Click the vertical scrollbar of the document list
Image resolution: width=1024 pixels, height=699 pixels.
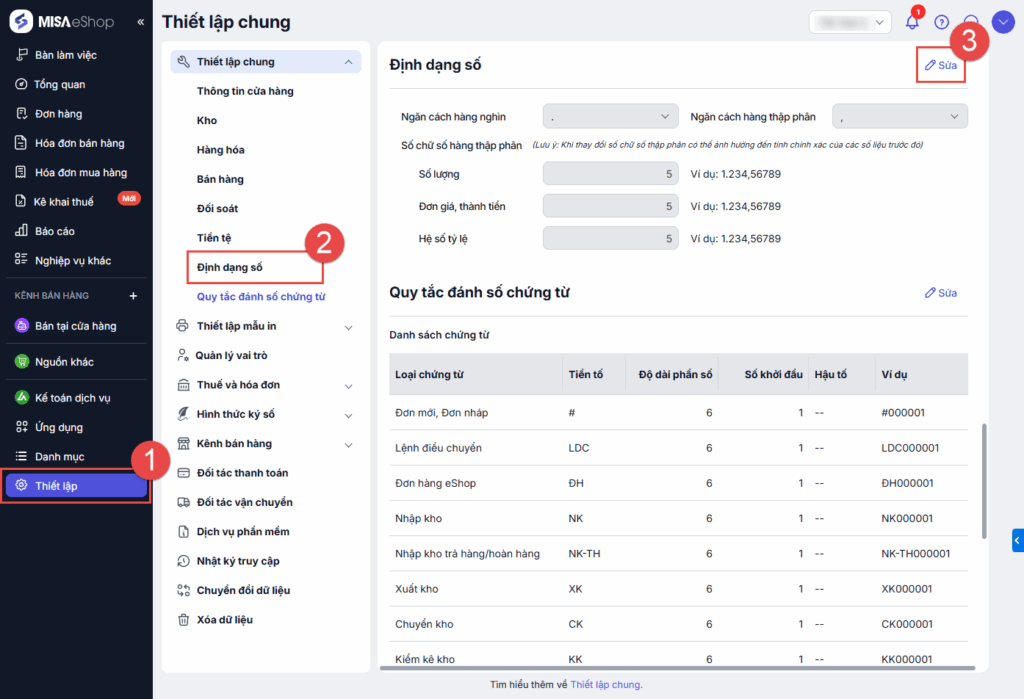(984, 480)
